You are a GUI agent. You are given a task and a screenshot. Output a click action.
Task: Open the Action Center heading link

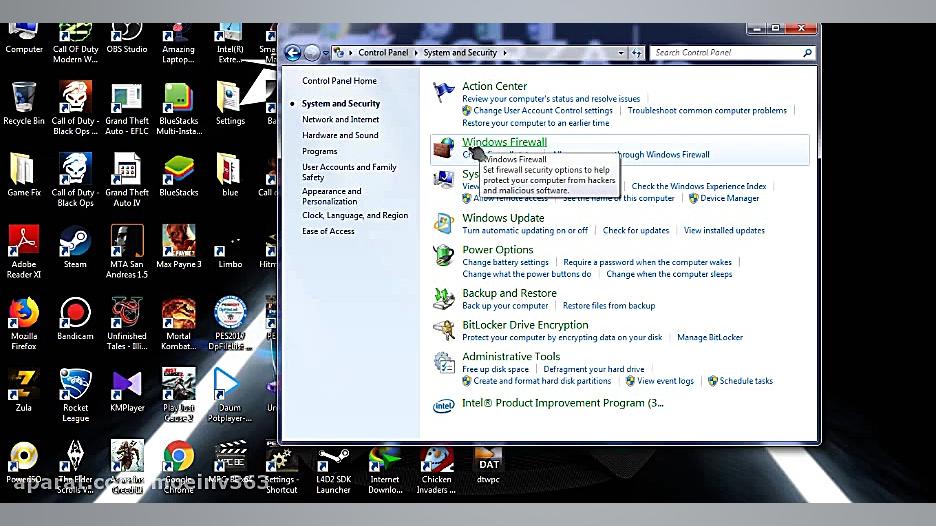(x=494, y=86)
